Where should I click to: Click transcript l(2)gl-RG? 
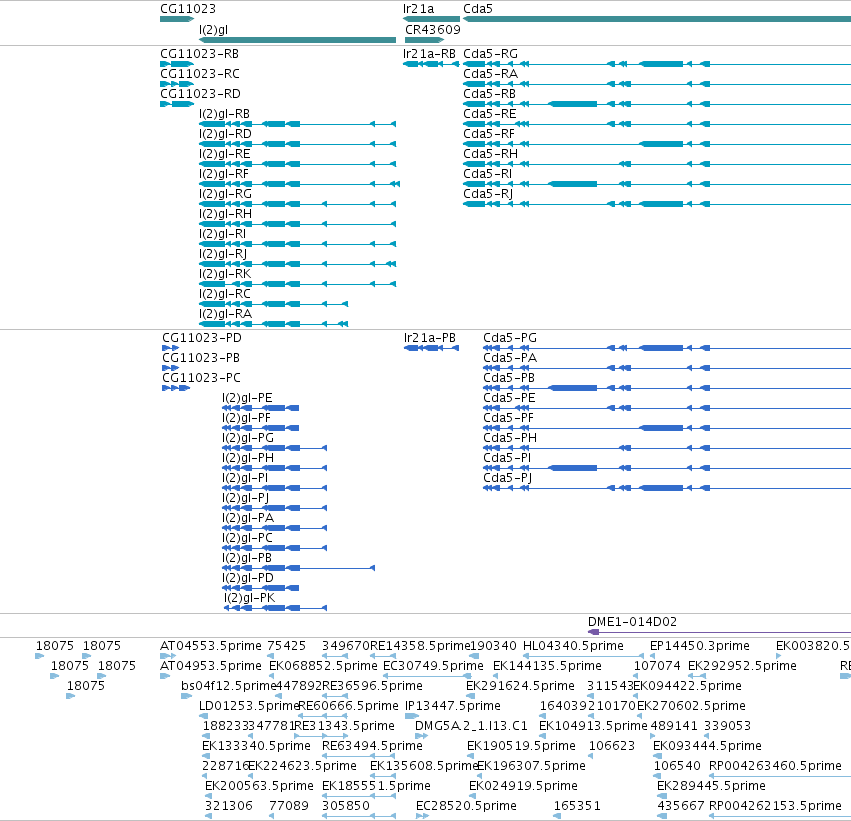(297, 204)
